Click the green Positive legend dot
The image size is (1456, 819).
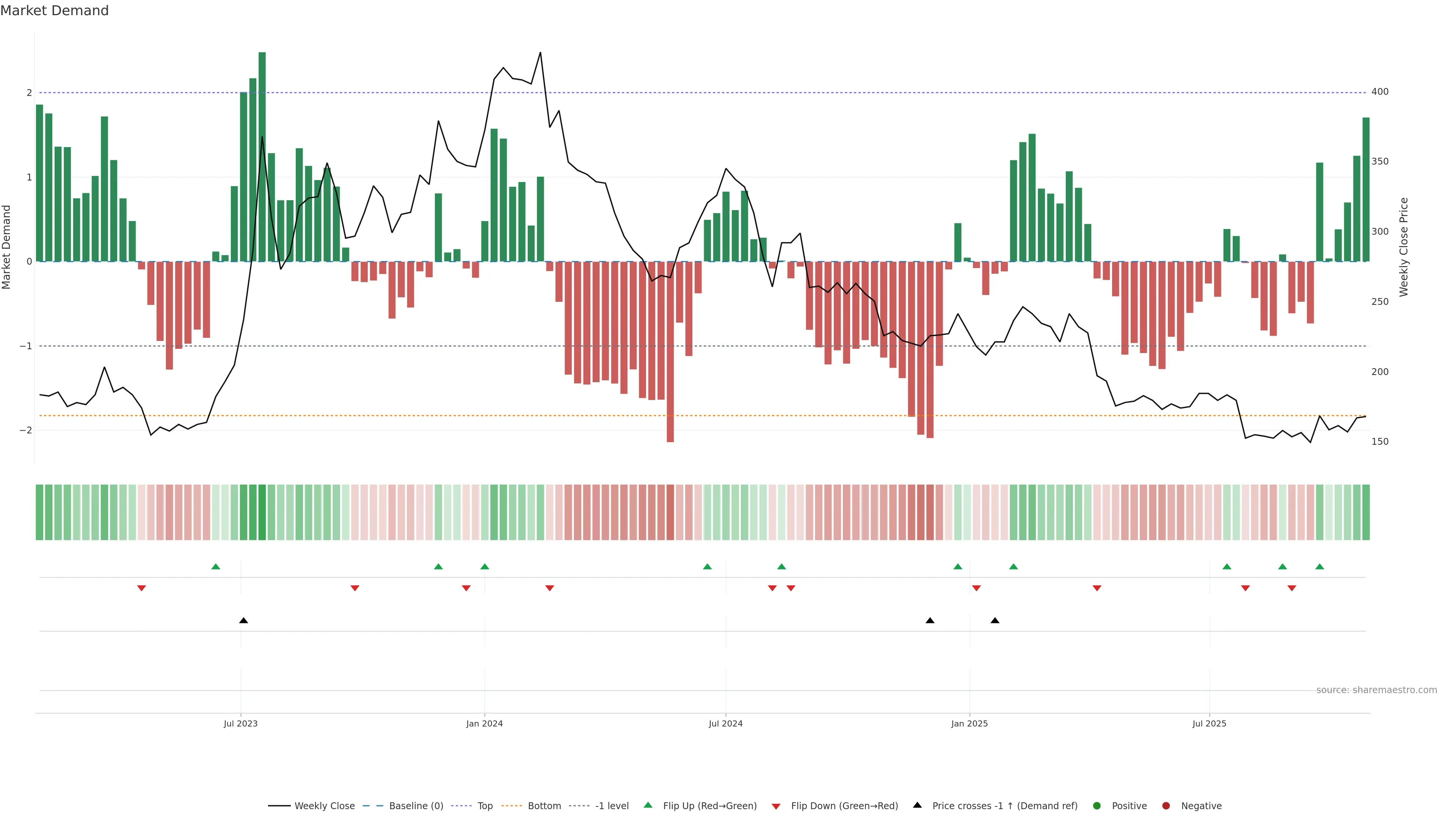1097,805
